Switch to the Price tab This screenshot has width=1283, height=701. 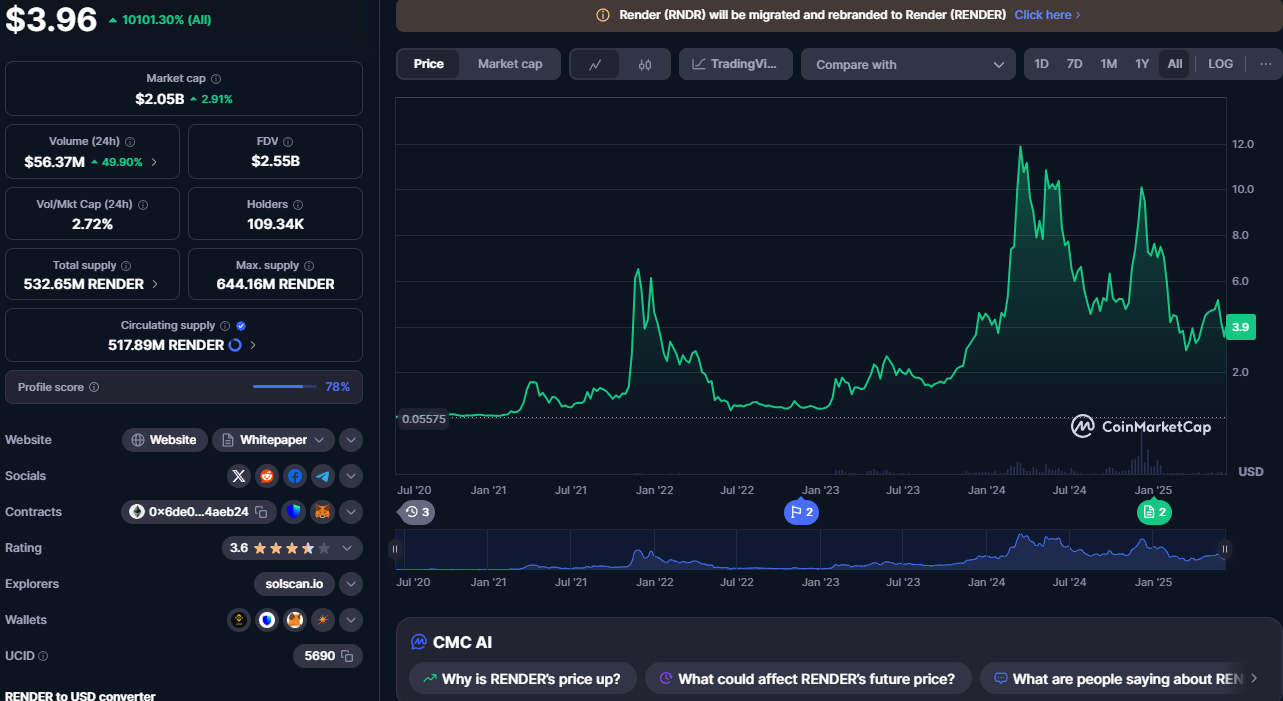pyautogui.click(x=428, y=64)
